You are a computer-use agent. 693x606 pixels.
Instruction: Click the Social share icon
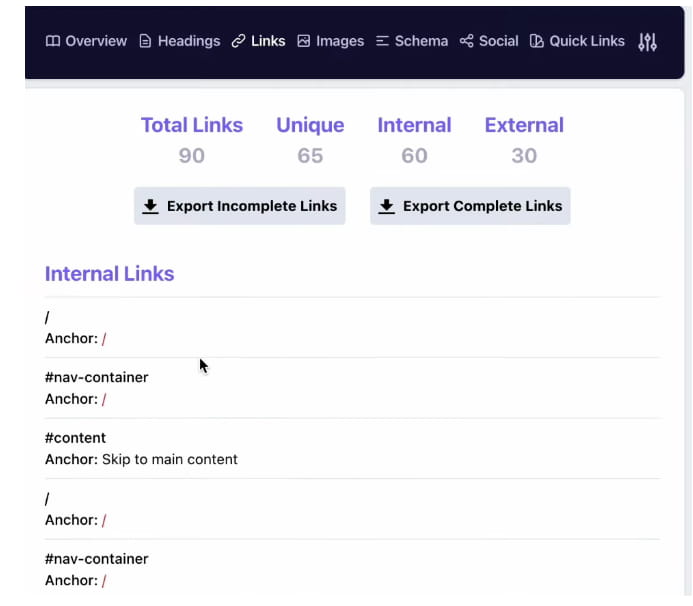click(x=467, y=41)
